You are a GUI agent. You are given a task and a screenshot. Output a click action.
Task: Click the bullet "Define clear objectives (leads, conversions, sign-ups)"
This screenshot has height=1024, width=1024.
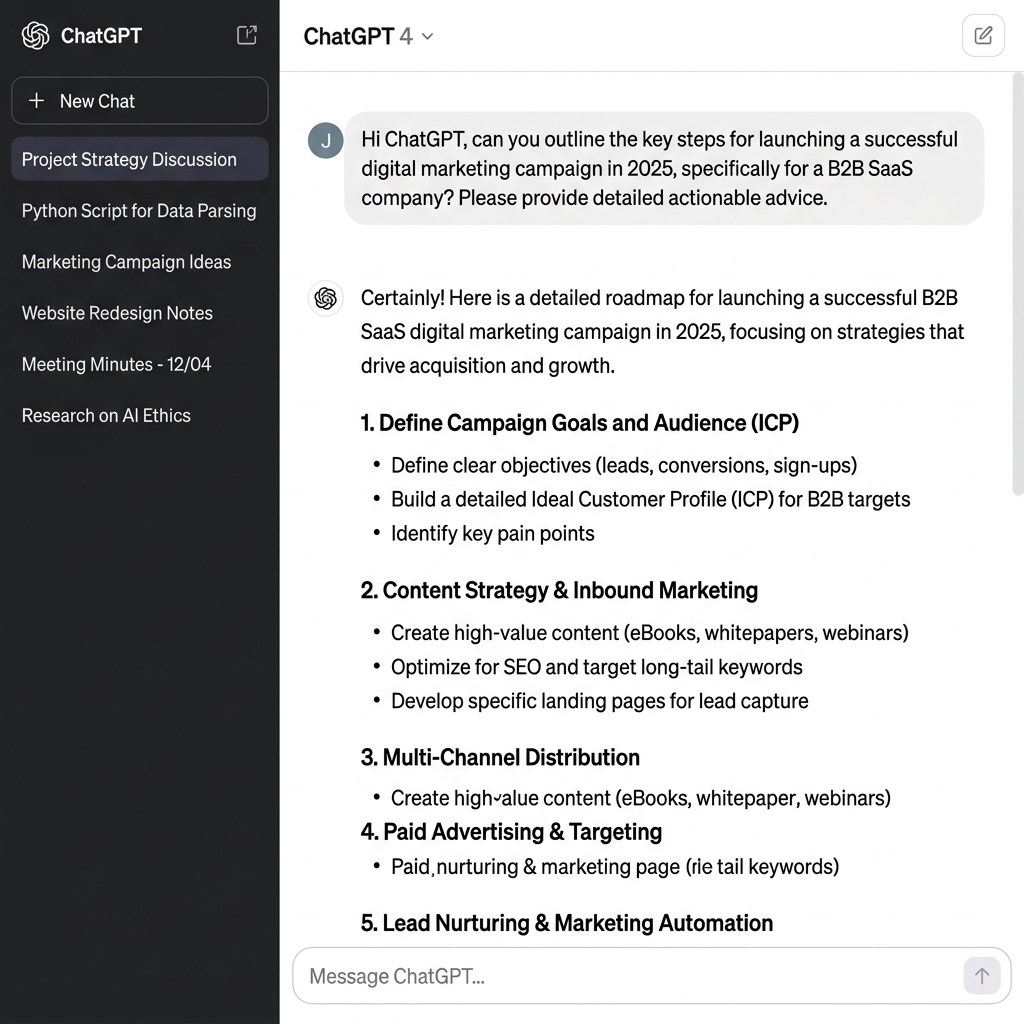pyautogui.click(x=624, y=465)
